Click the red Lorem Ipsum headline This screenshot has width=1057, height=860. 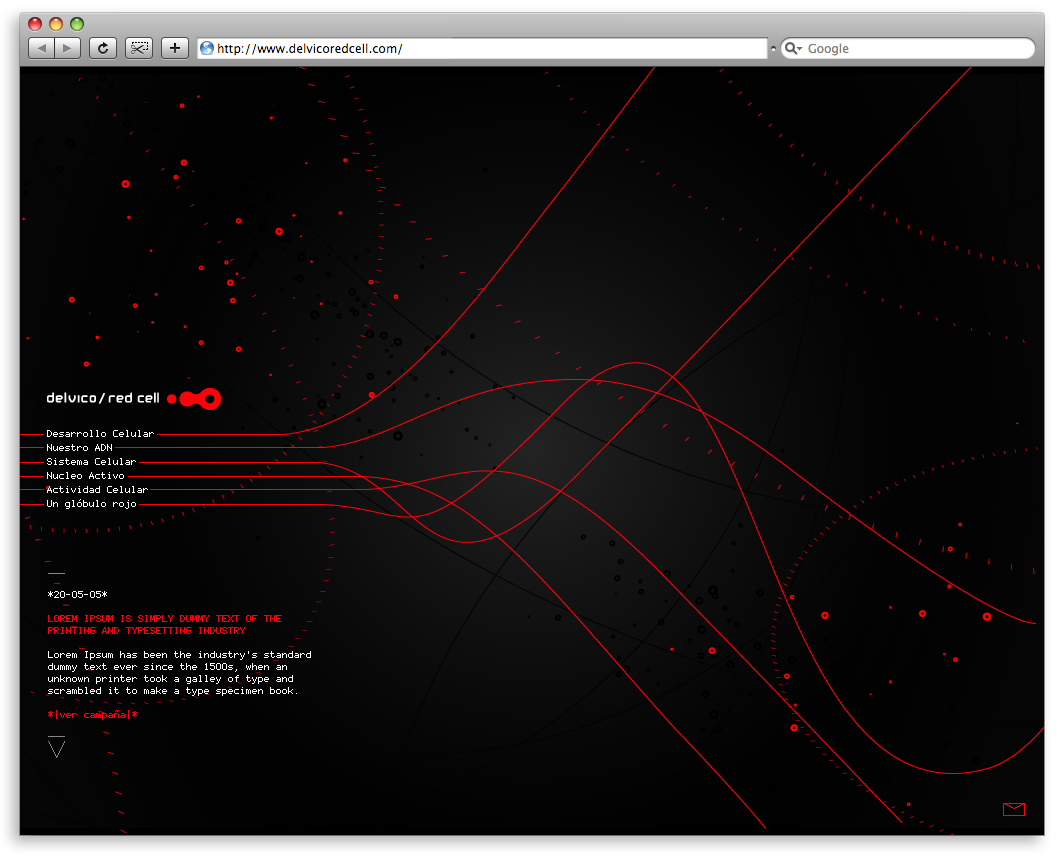click(x=164, y=625)
